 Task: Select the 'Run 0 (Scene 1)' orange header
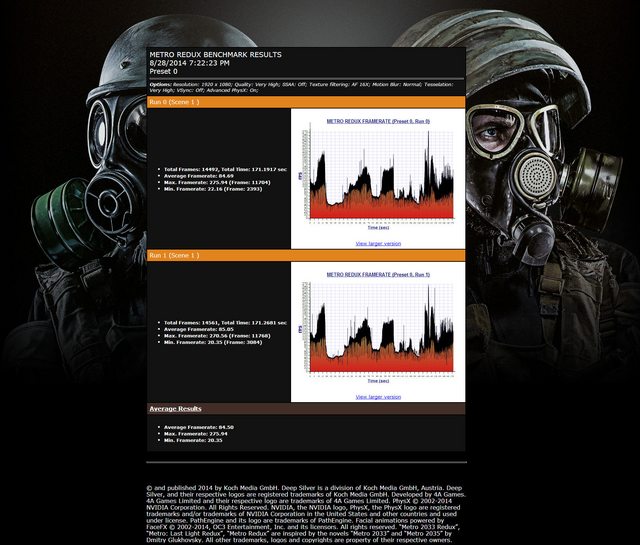click(x=306, y=102)
